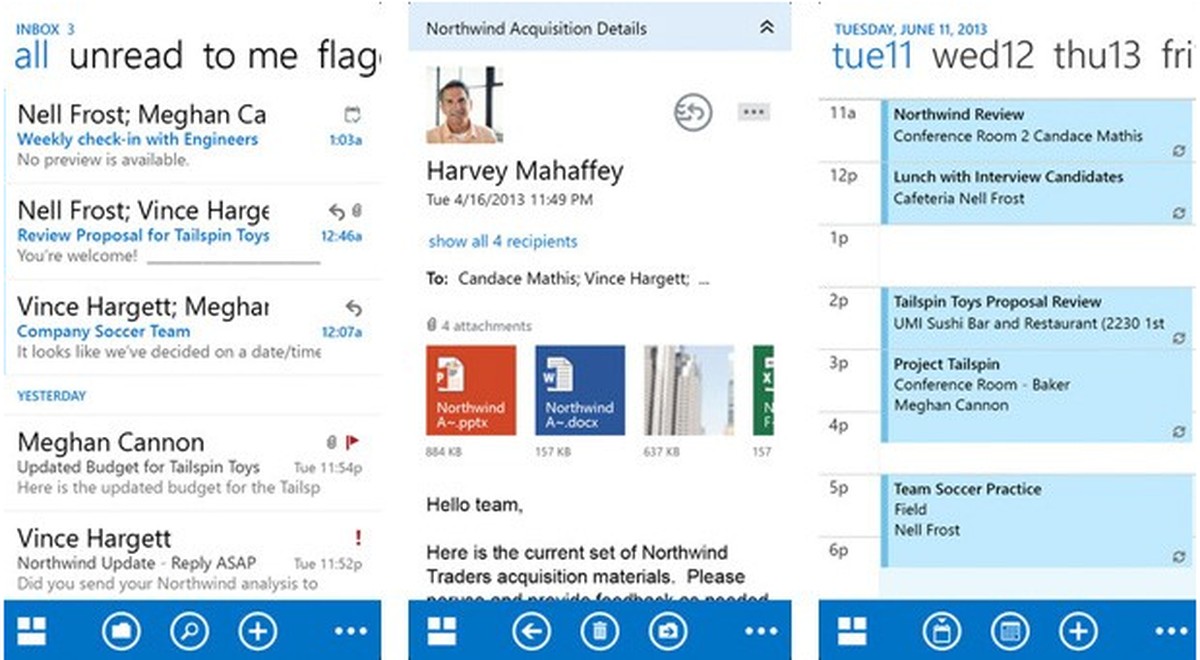Screen dimensions: 1200x660
Task: Compose a new email with the plus icon
Action: 257,631
